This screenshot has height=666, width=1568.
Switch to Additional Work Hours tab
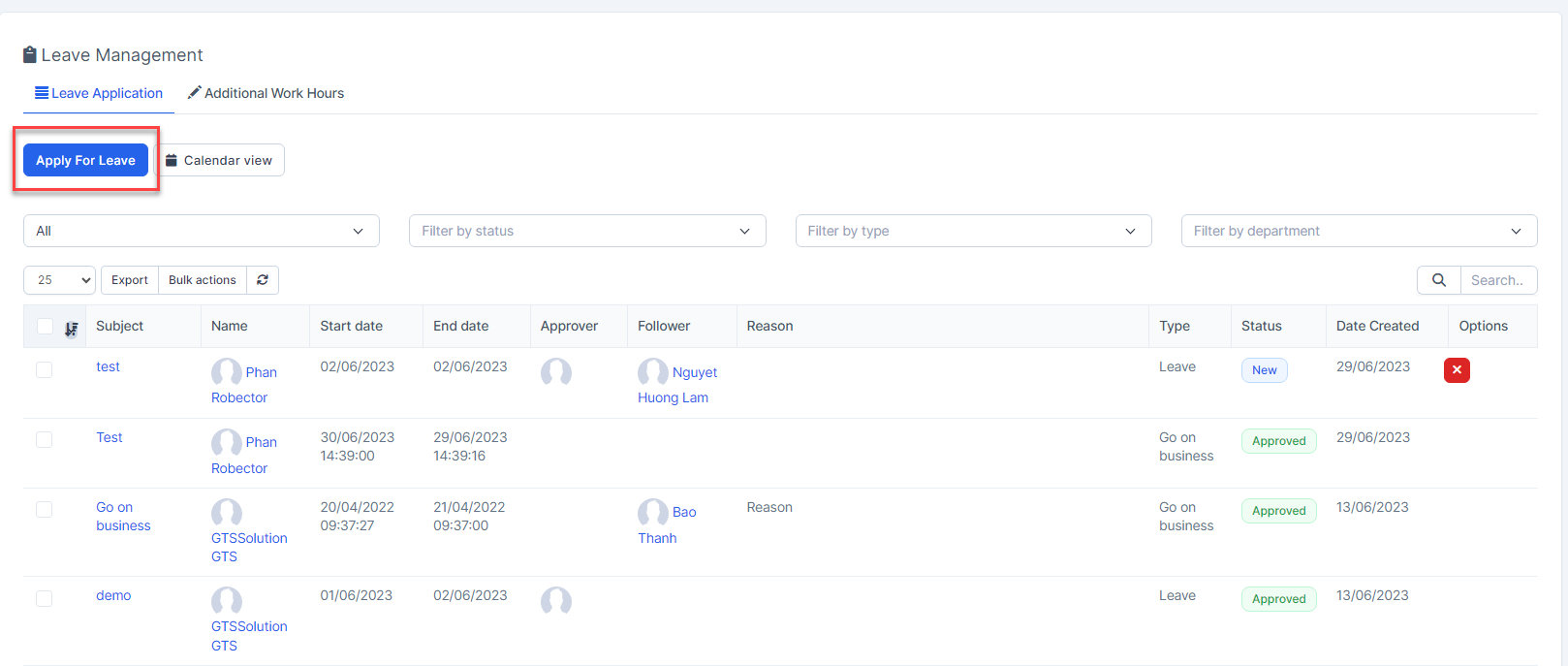(266, 93)
